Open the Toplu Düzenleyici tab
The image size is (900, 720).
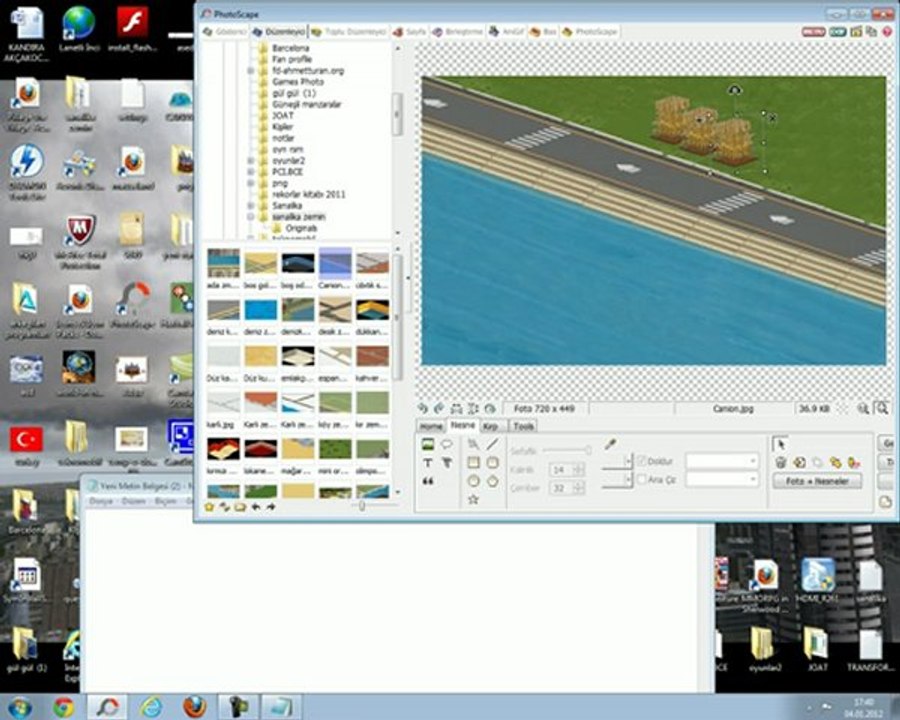[350, 32]
